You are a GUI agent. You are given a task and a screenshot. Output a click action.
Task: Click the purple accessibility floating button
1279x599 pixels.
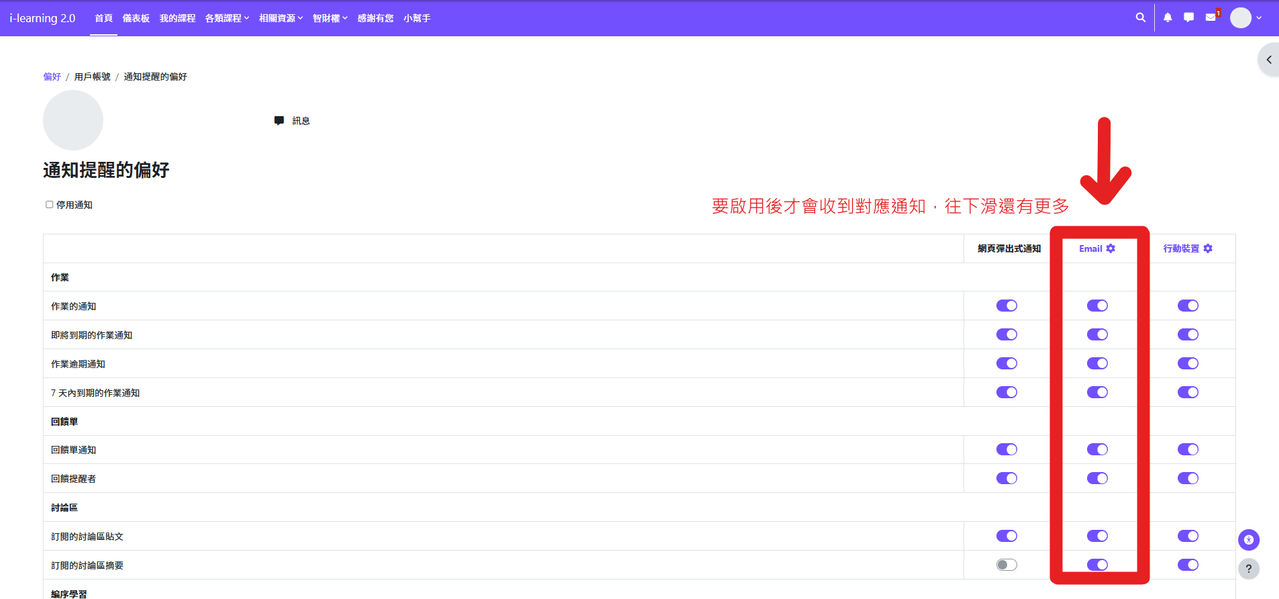tap(1248, 540)
